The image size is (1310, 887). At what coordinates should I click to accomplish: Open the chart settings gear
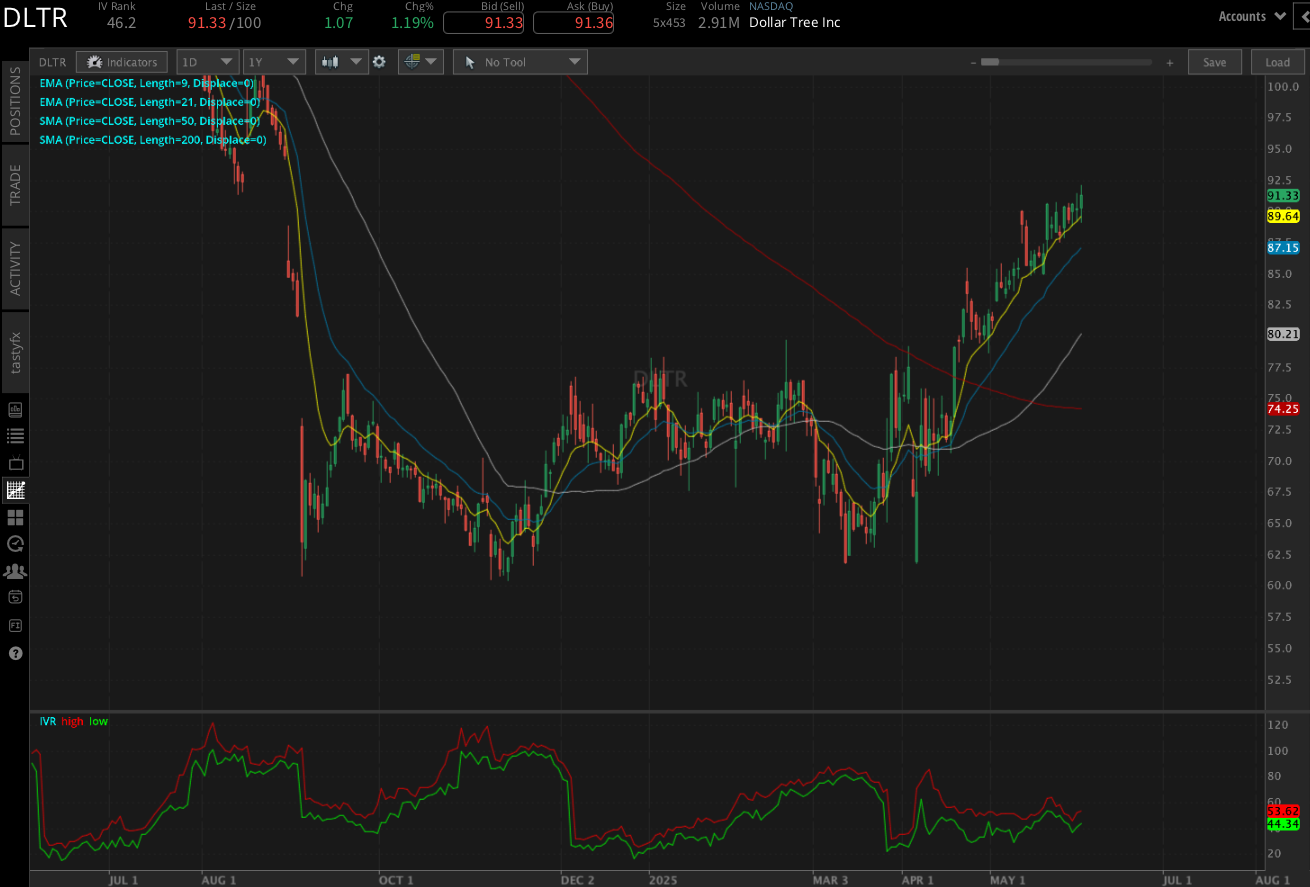380,61
